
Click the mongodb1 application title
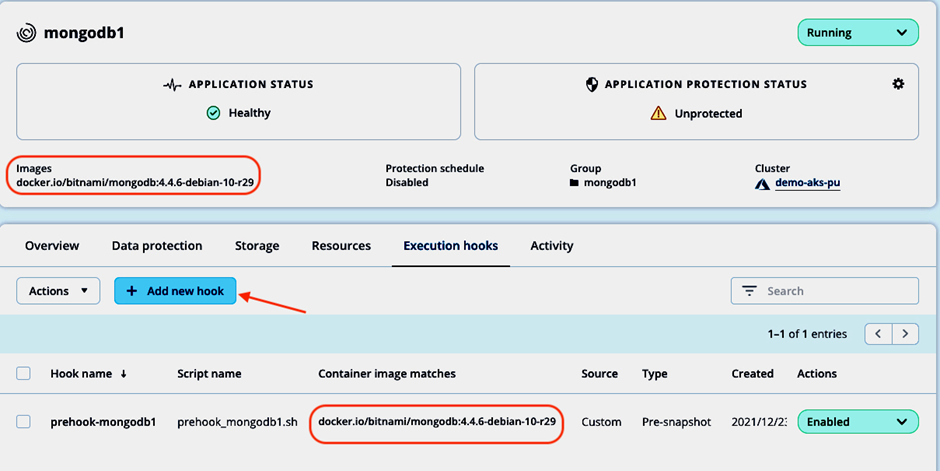[84, 33]
